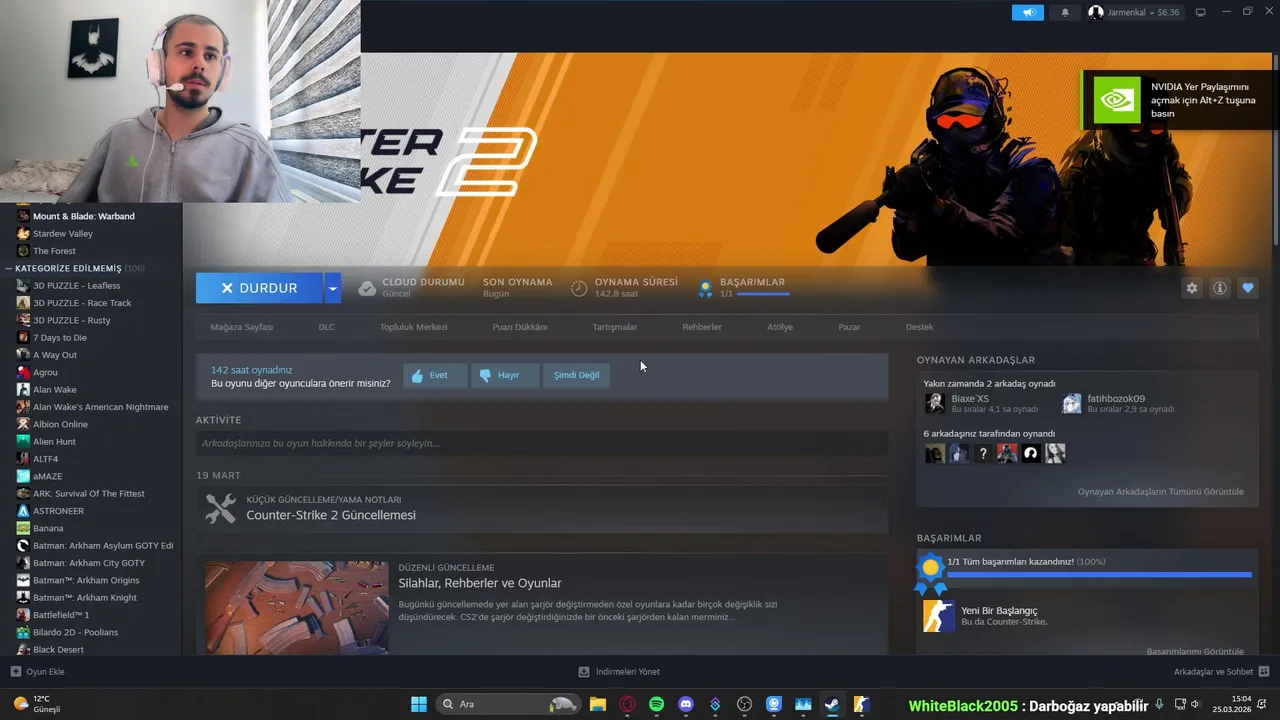Open Arkadaşlar ve Sohbet panel
This screenshot has width=1280, height=720.
pos(1222,672)
